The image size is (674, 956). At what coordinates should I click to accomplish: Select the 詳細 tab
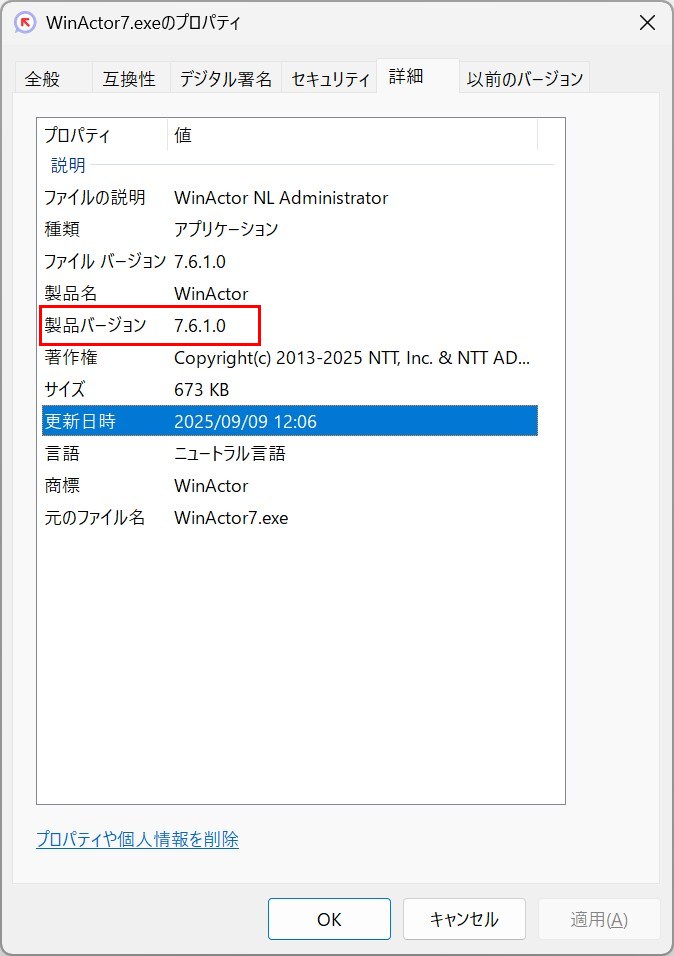pos(418,76)
